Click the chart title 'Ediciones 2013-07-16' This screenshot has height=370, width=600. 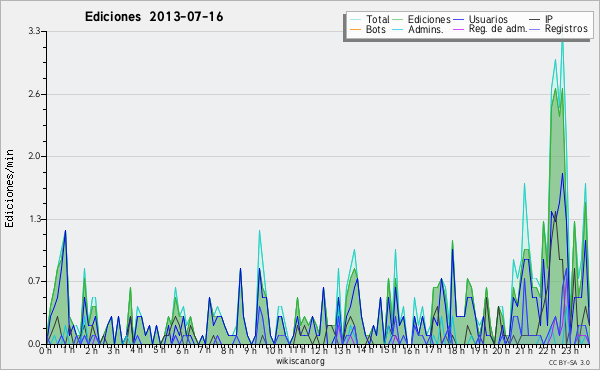tap(154, 17)
